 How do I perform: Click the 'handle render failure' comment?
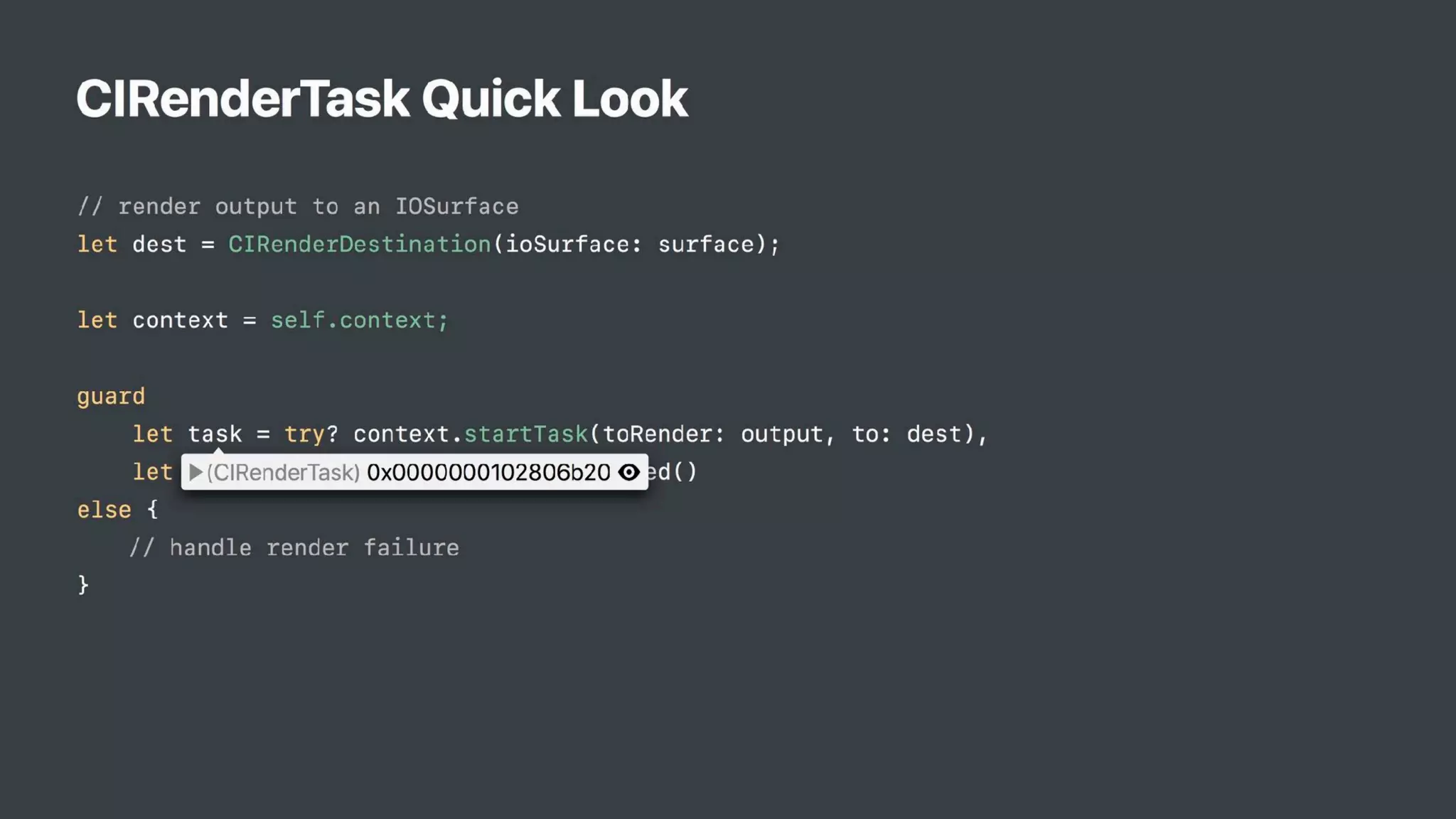tap(294, 547)
